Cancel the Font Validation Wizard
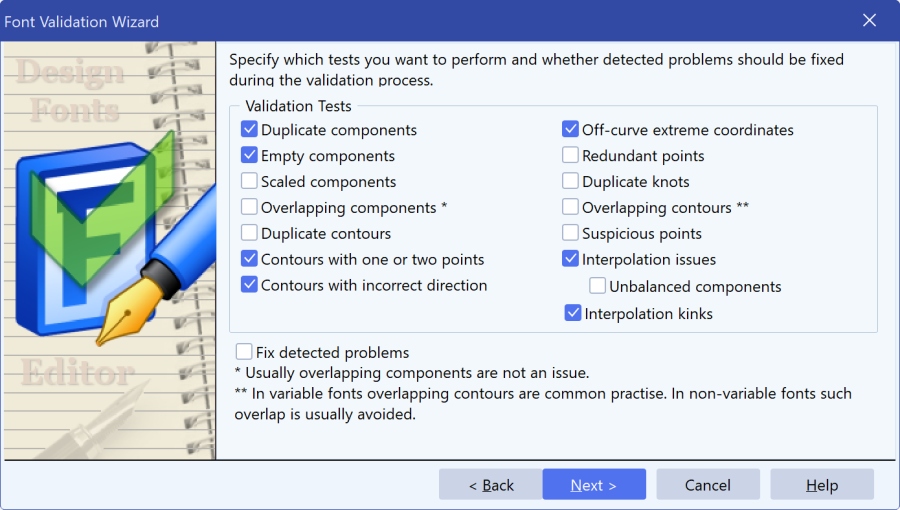This screenshot has height=510, width=900. click(708, 485)
